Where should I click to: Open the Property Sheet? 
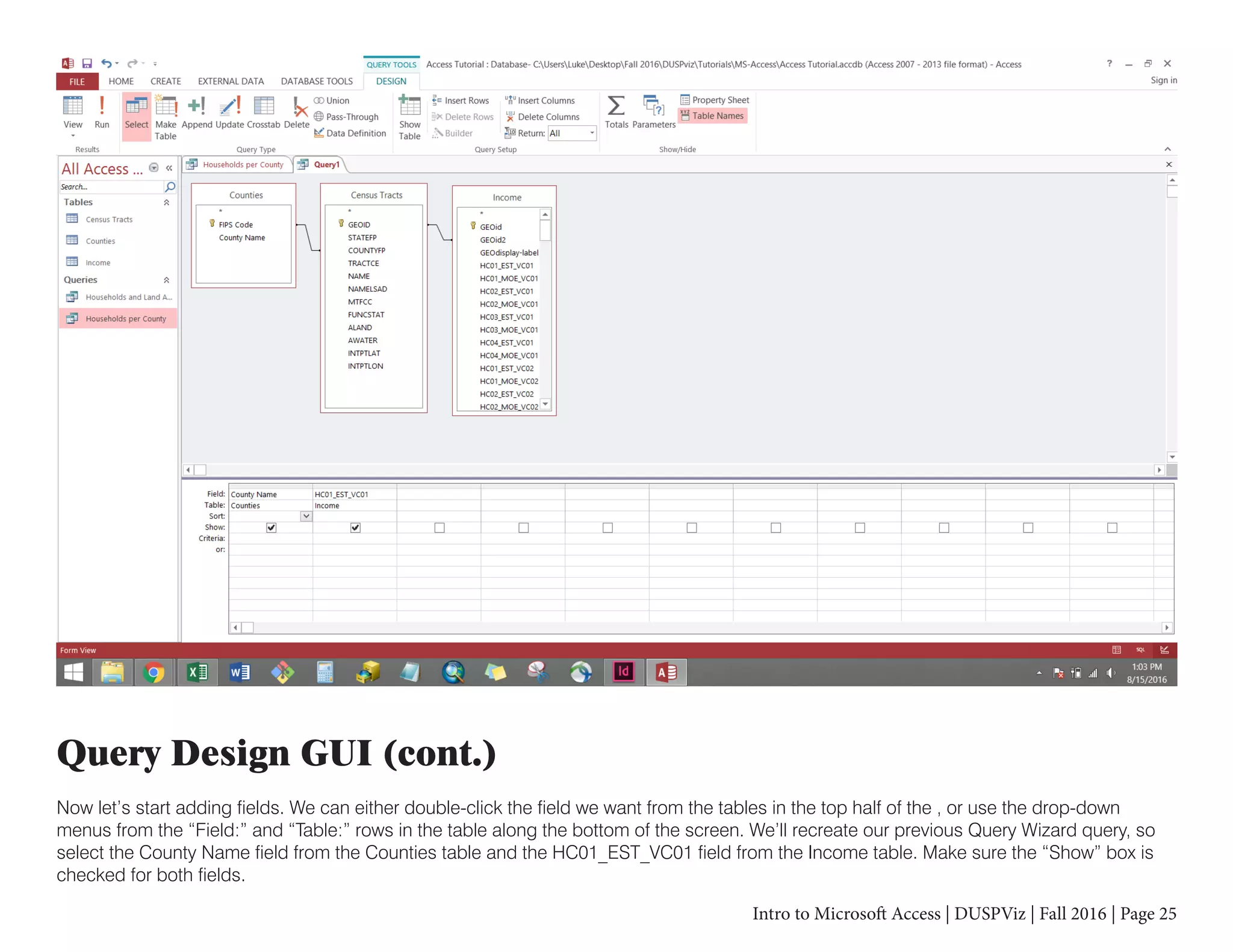click(715, 100)
